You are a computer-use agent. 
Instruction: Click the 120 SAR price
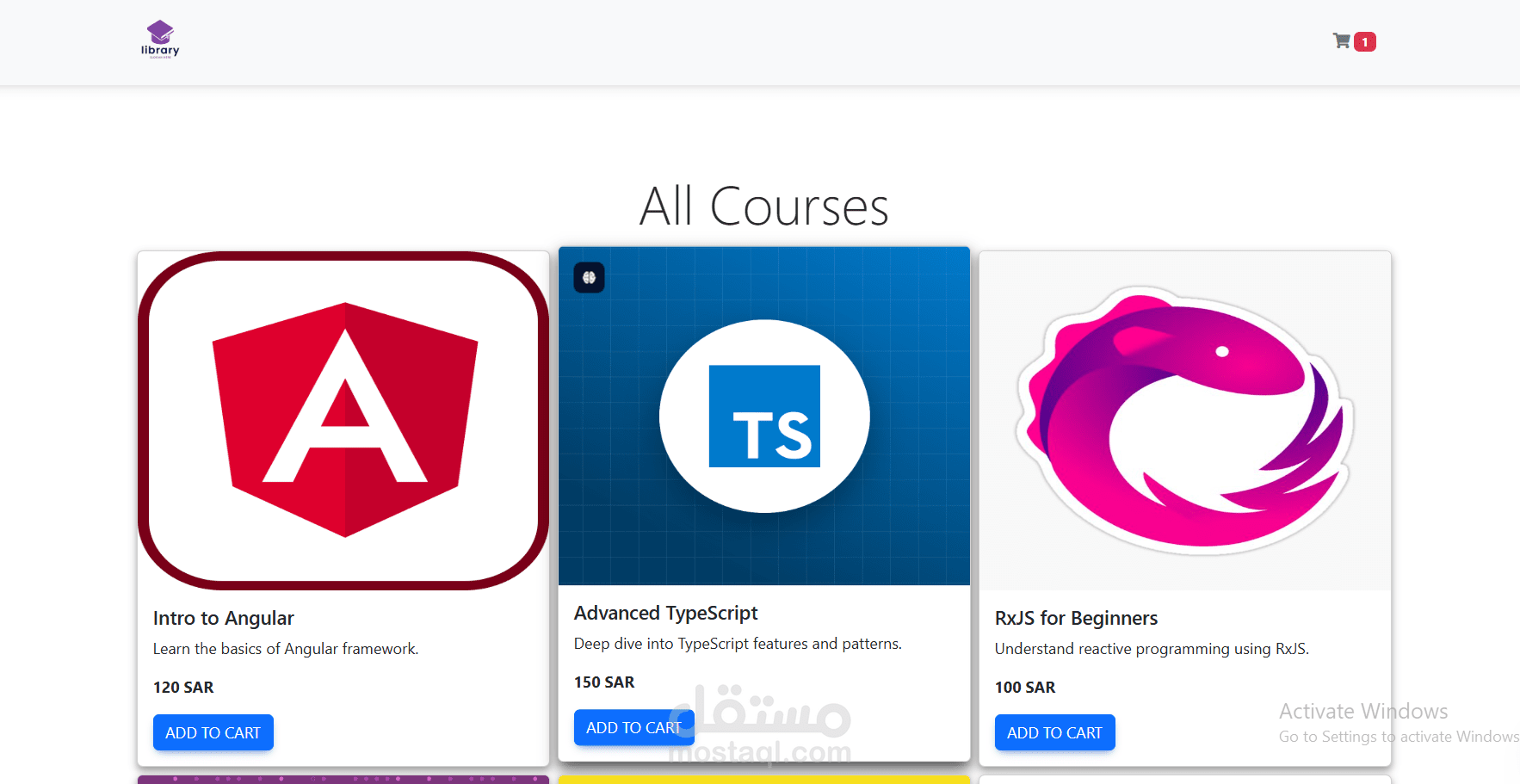pos(183,687)
